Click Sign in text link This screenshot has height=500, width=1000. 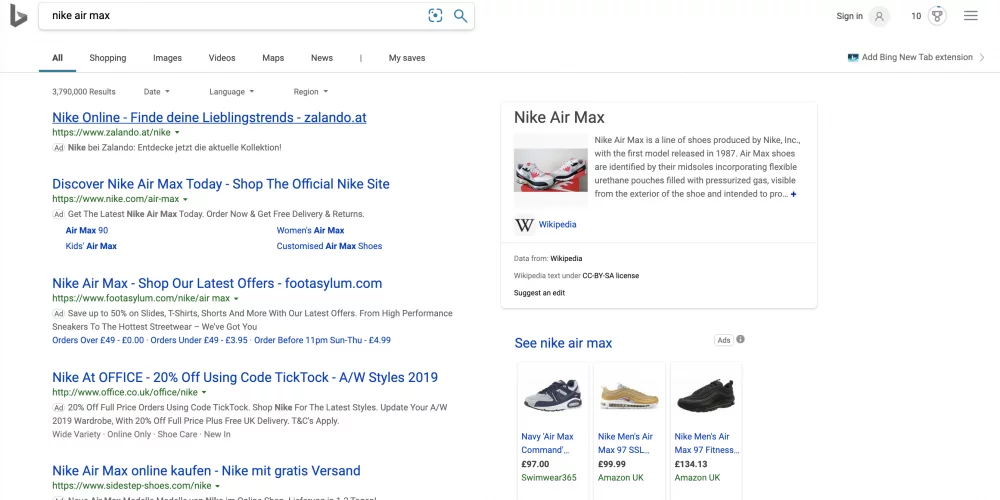(x=849, y=17)
